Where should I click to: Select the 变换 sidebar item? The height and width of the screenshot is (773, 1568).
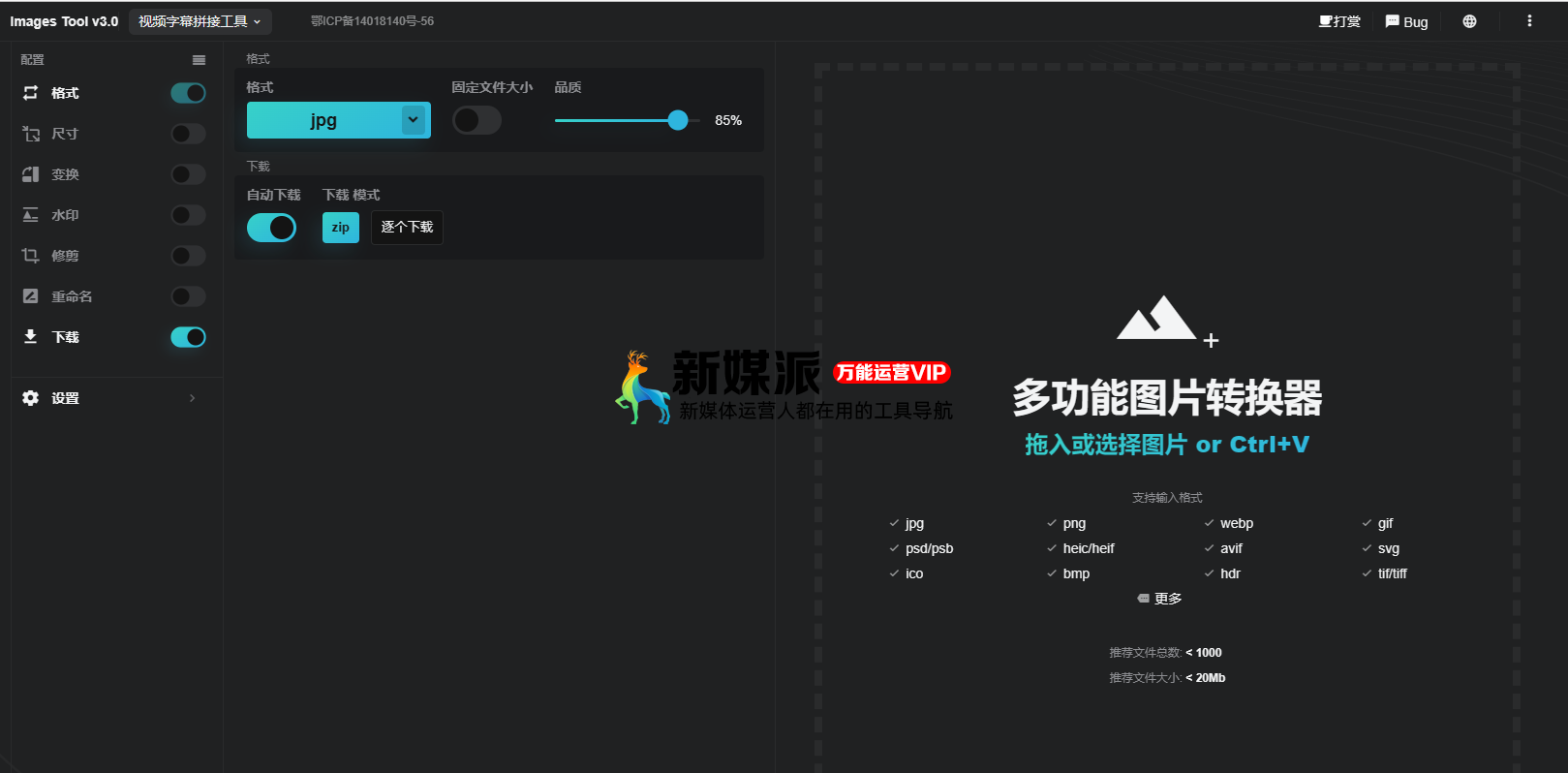(65, 174)
